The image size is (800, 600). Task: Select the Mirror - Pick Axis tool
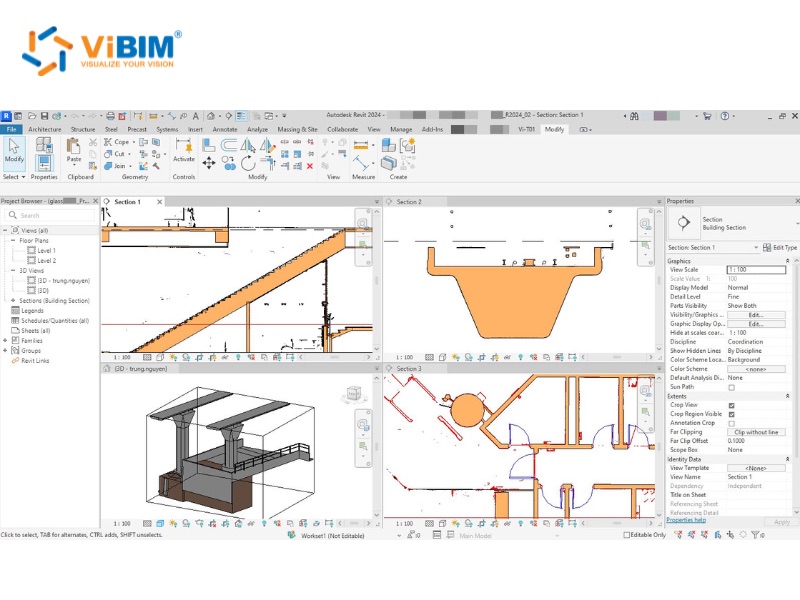pos(247,145)
